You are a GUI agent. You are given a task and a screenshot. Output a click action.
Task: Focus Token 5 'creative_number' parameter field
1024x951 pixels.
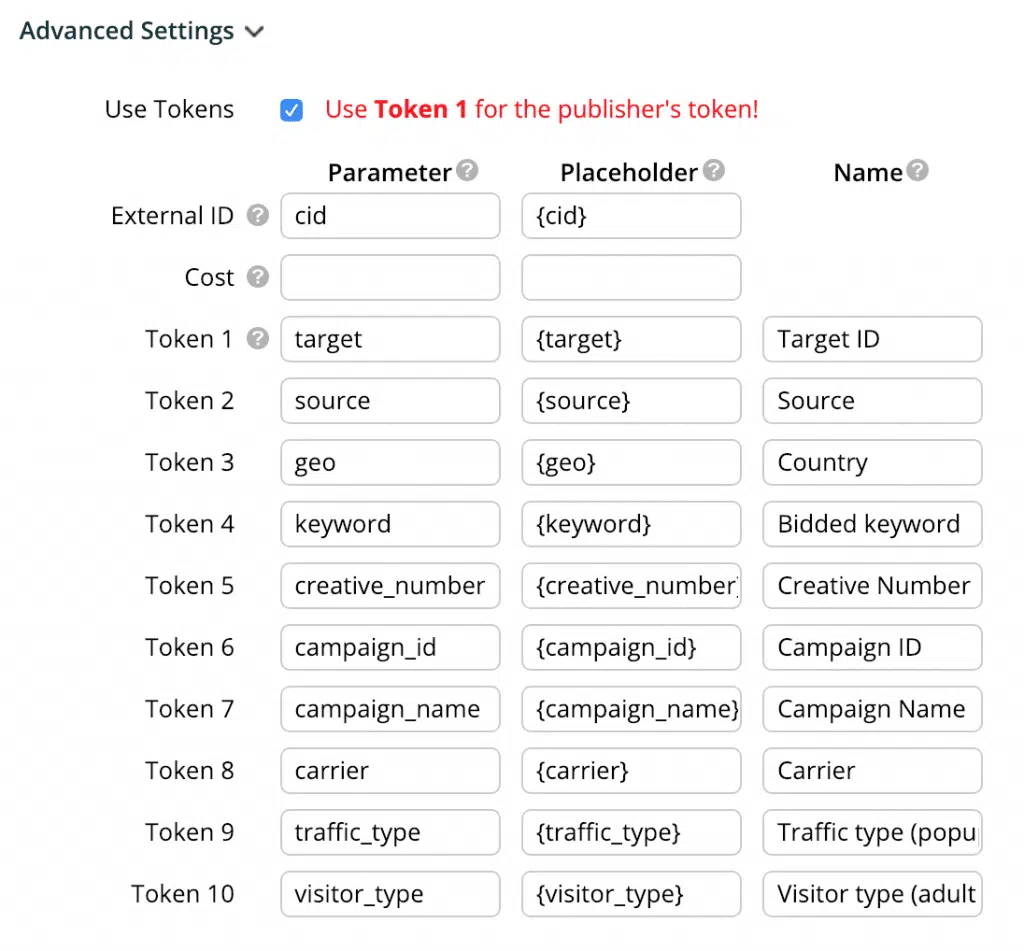[390, 586]
